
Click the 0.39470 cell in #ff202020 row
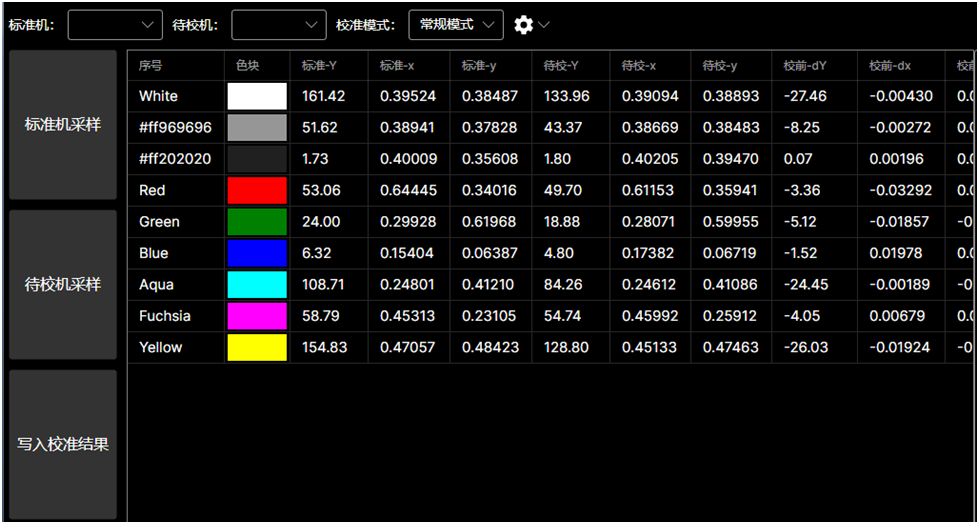click(731, 159)
